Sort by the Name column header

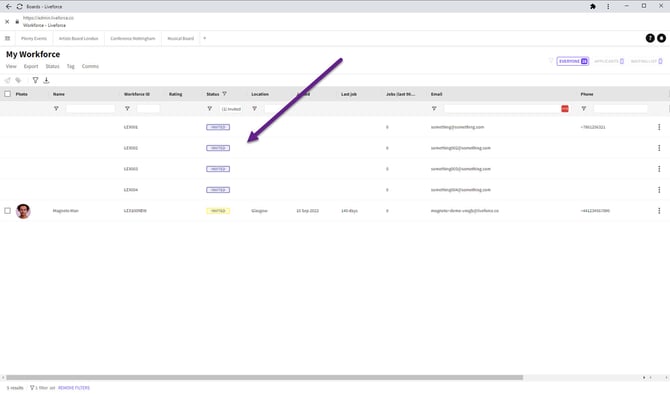click(59, 94)
